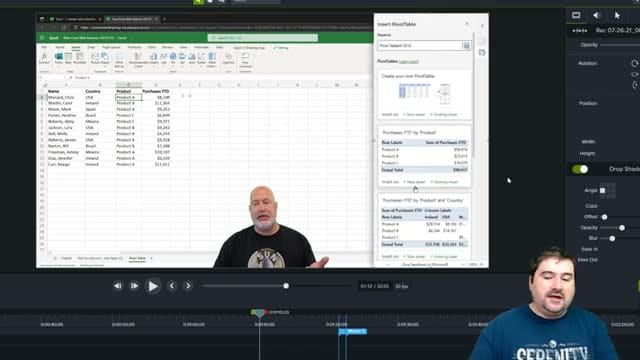
Task: Switch to the Page Layout ribbon tab
Action: tap(111, 47)
